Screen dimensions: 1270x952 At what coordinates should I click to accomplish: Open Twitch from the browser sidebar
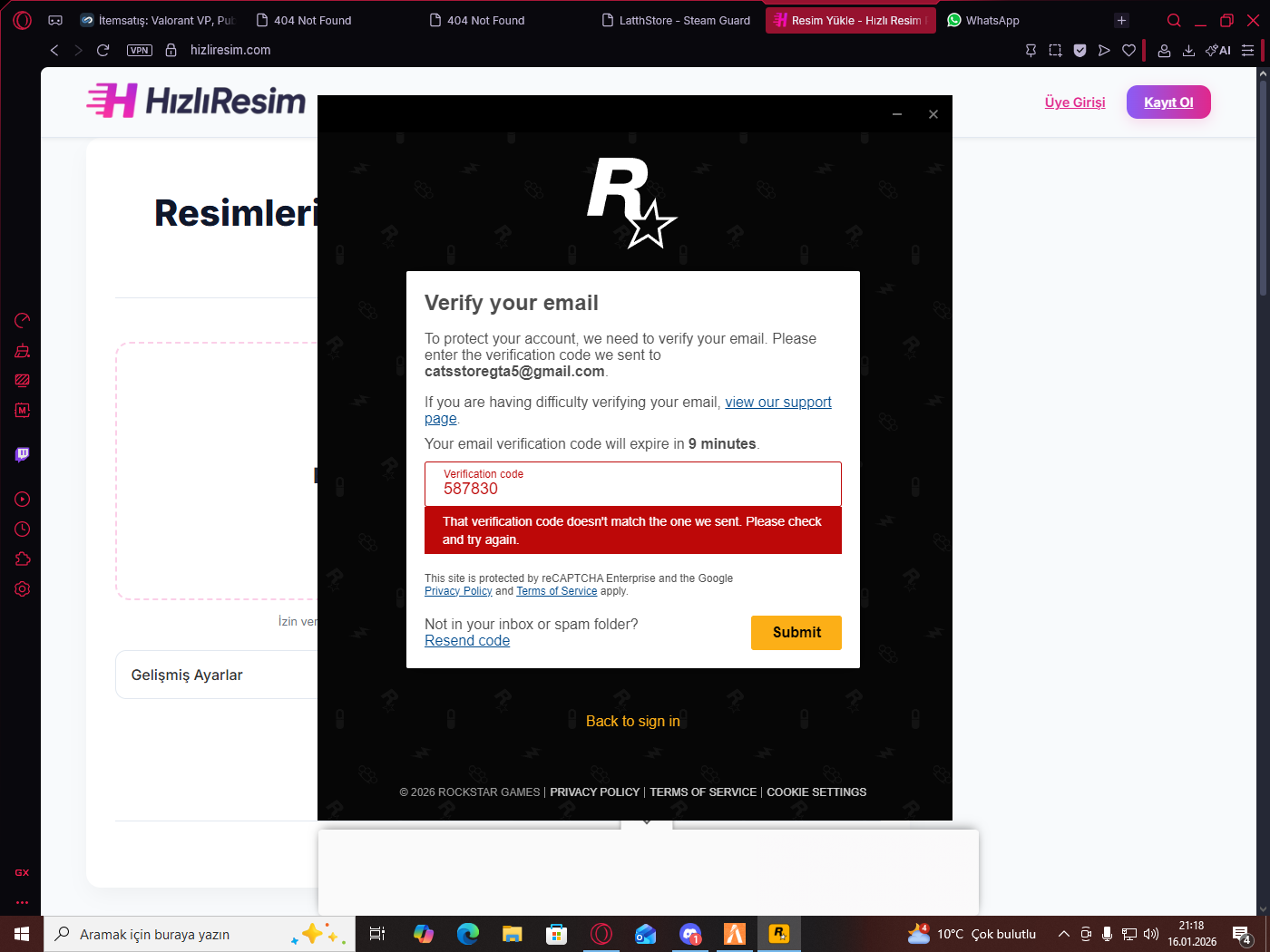[x=23, y=454]
